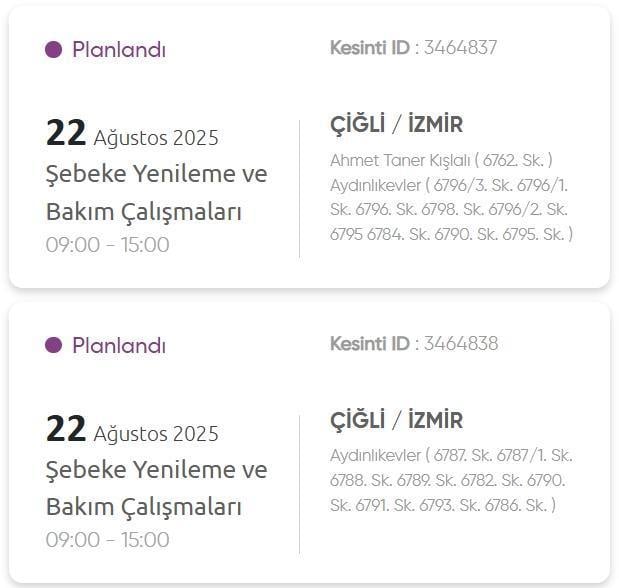Image resolution: width=619 pixels, height=588 pixels.
Task: Click Aydınlıkevler street list in first card
Action: click(449, 210)
